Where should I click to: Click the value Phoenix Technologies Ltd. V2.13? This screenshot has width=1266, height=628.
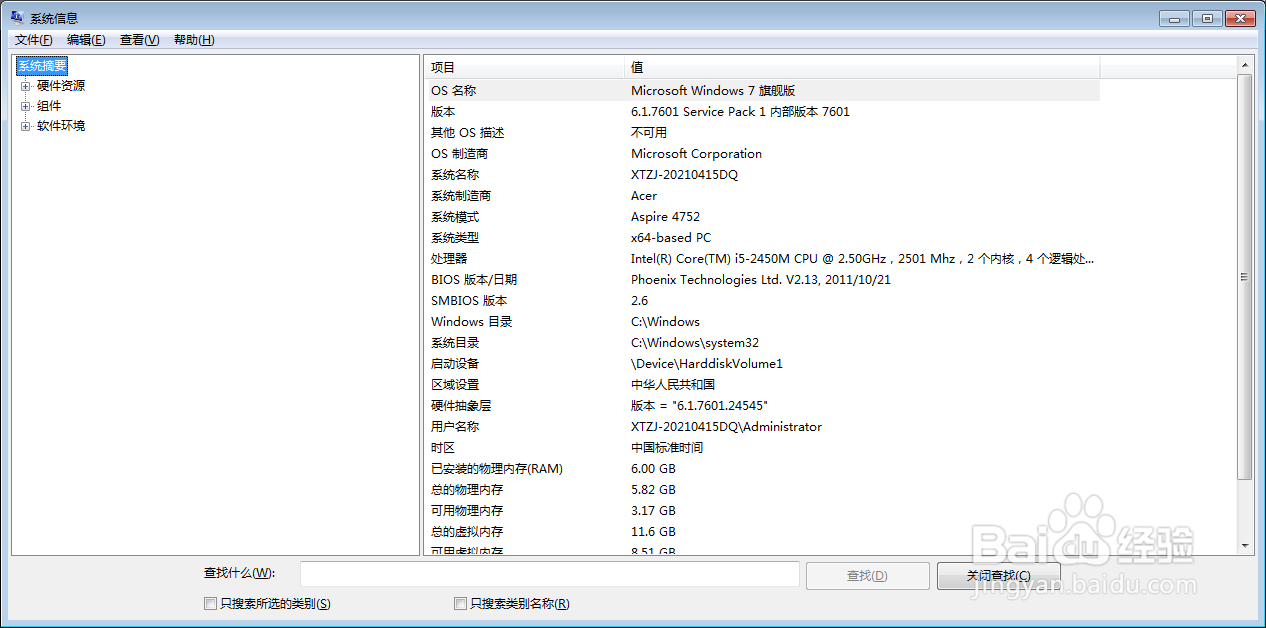click(x=761, y=280)
